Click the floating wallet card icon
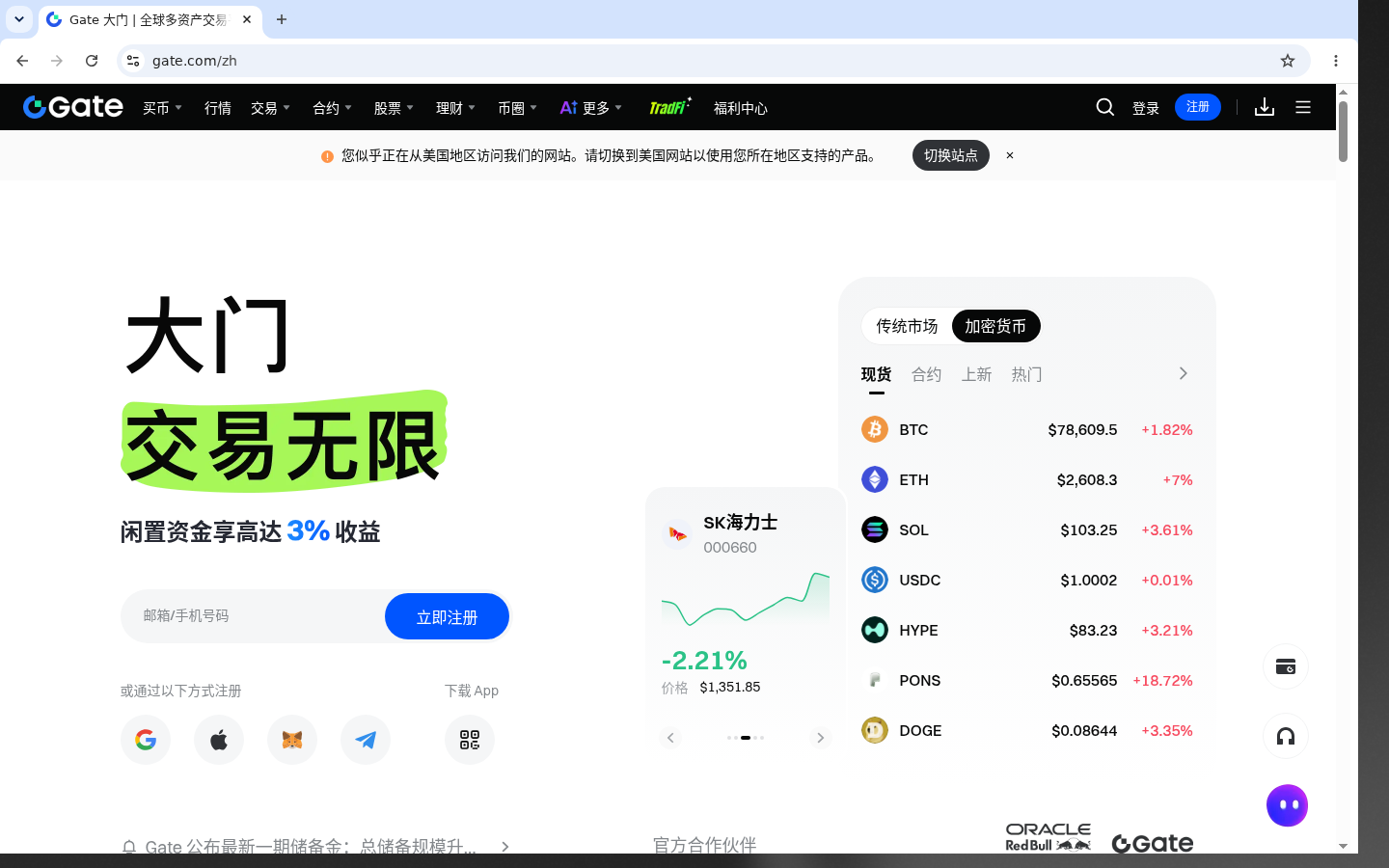This screenshot has width=1389, height=868. coord(1286,666)
